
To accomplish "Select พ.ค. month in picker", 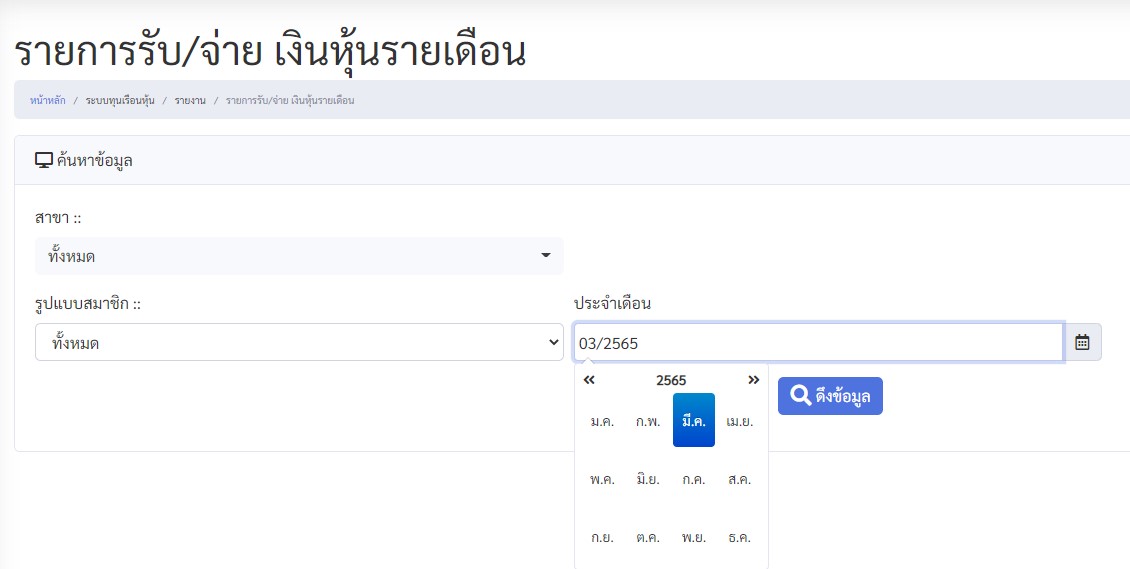I will pyautogui.click(x=602, y=479).
